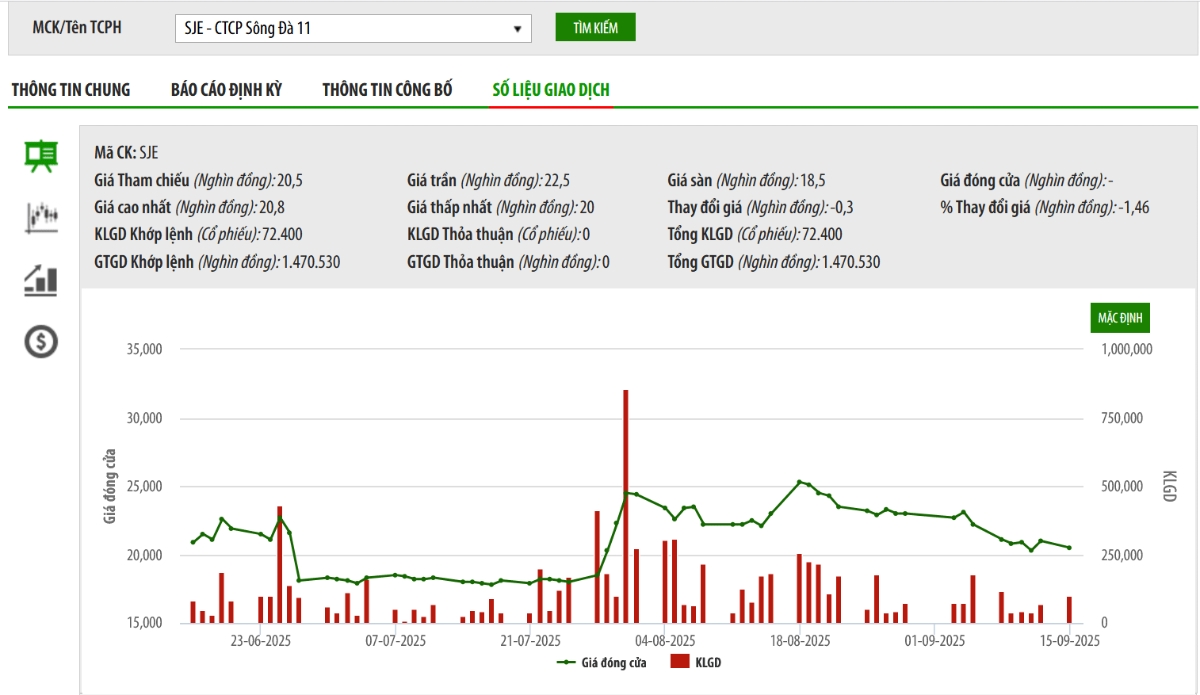Click the highest closing price point in mid-August
1200x695 pixels.
(x=800, y=482)
